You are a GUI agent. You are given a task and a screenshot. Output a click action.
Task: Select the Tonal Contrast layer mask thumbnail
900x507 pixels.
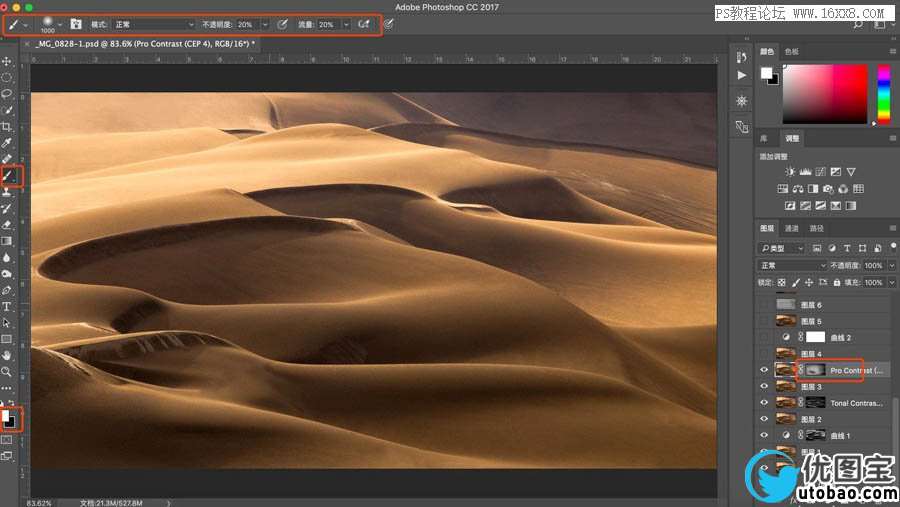[x=815, y=403]
